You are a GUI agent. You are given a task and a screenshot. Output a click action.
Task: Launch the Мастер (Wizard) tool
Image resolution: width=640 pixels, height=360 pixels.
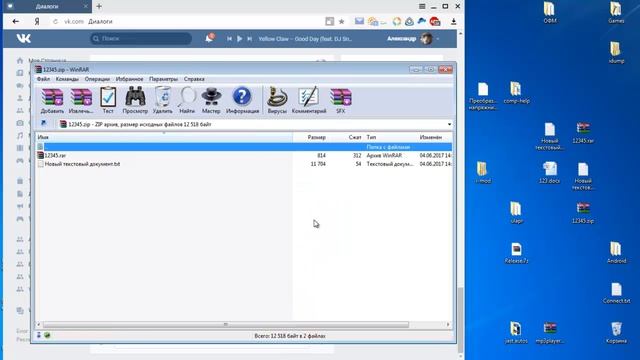tap(211, 100)
